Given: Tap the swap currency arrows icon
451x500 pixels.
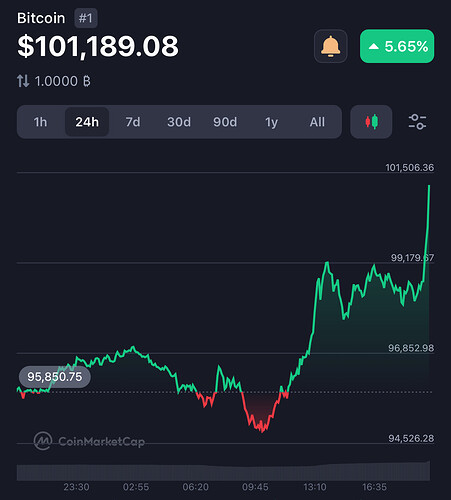Looking at the screenshot, I should click(23, 81).
